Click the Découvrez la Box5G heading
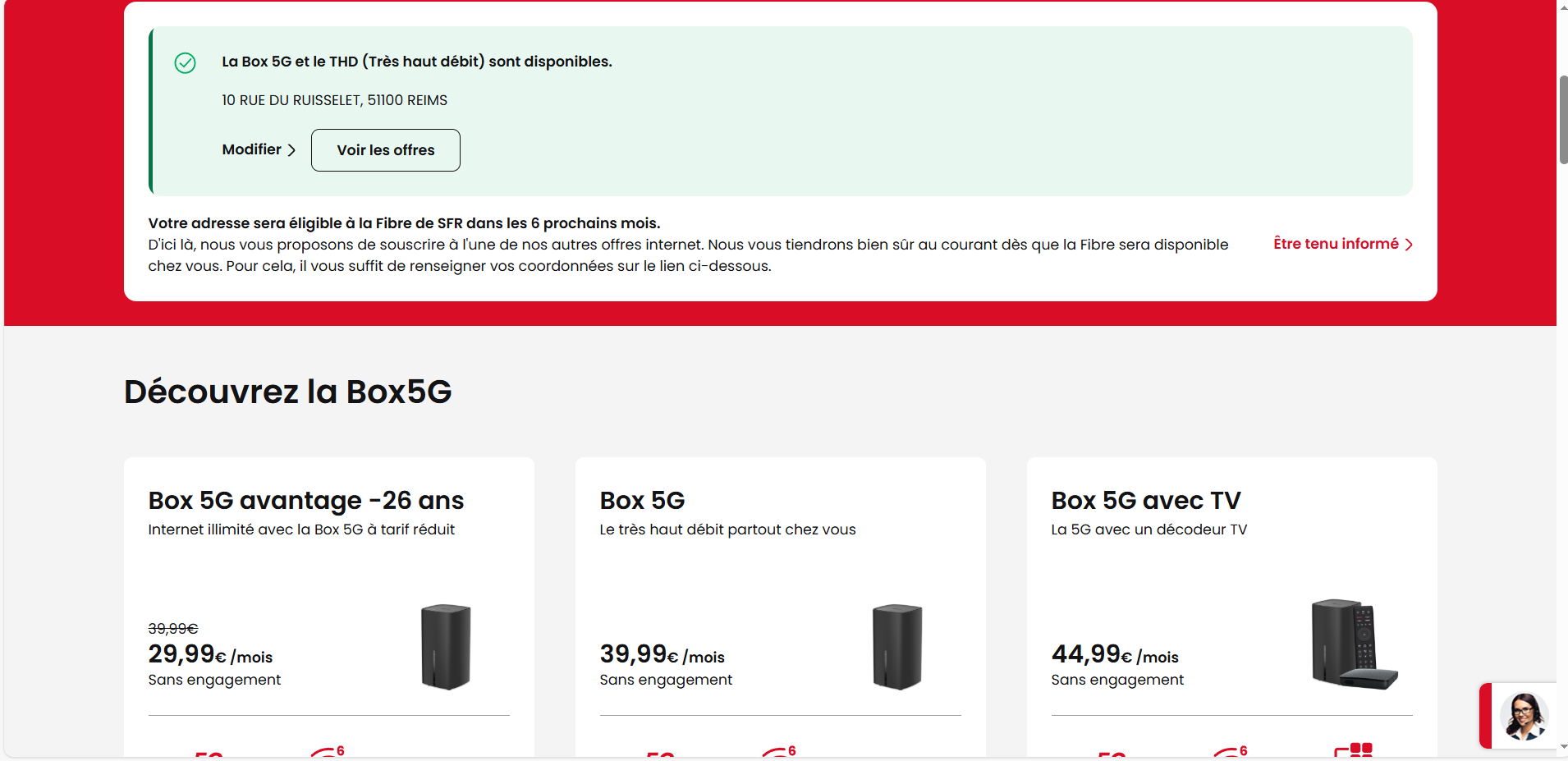This screenshot has height=761, width=1568. 288,392
